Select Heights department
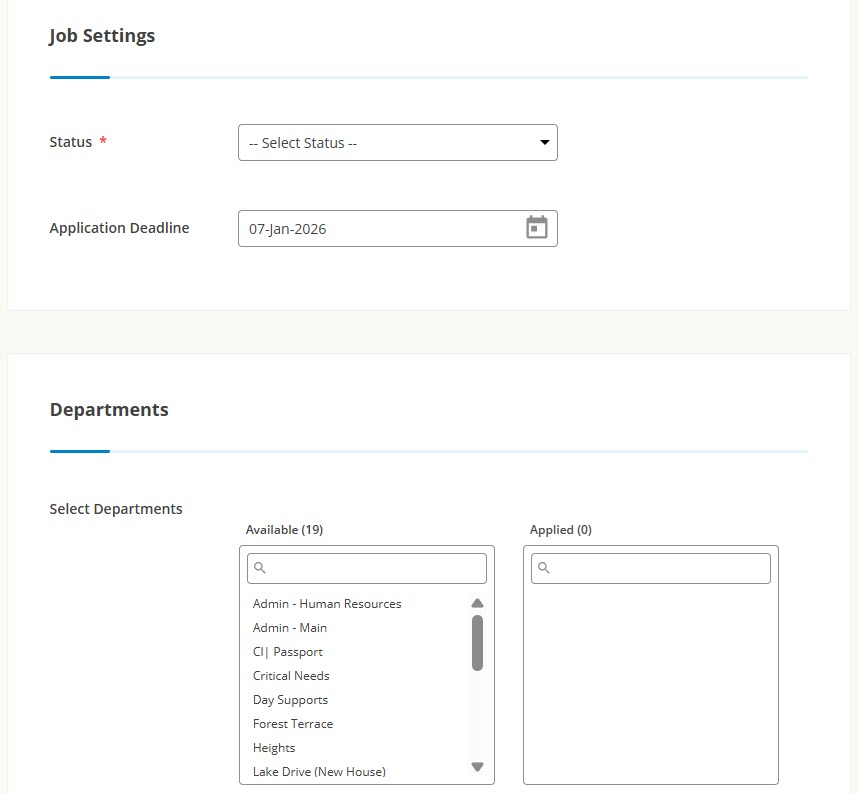Screen dimensions: 859x794 274,748
